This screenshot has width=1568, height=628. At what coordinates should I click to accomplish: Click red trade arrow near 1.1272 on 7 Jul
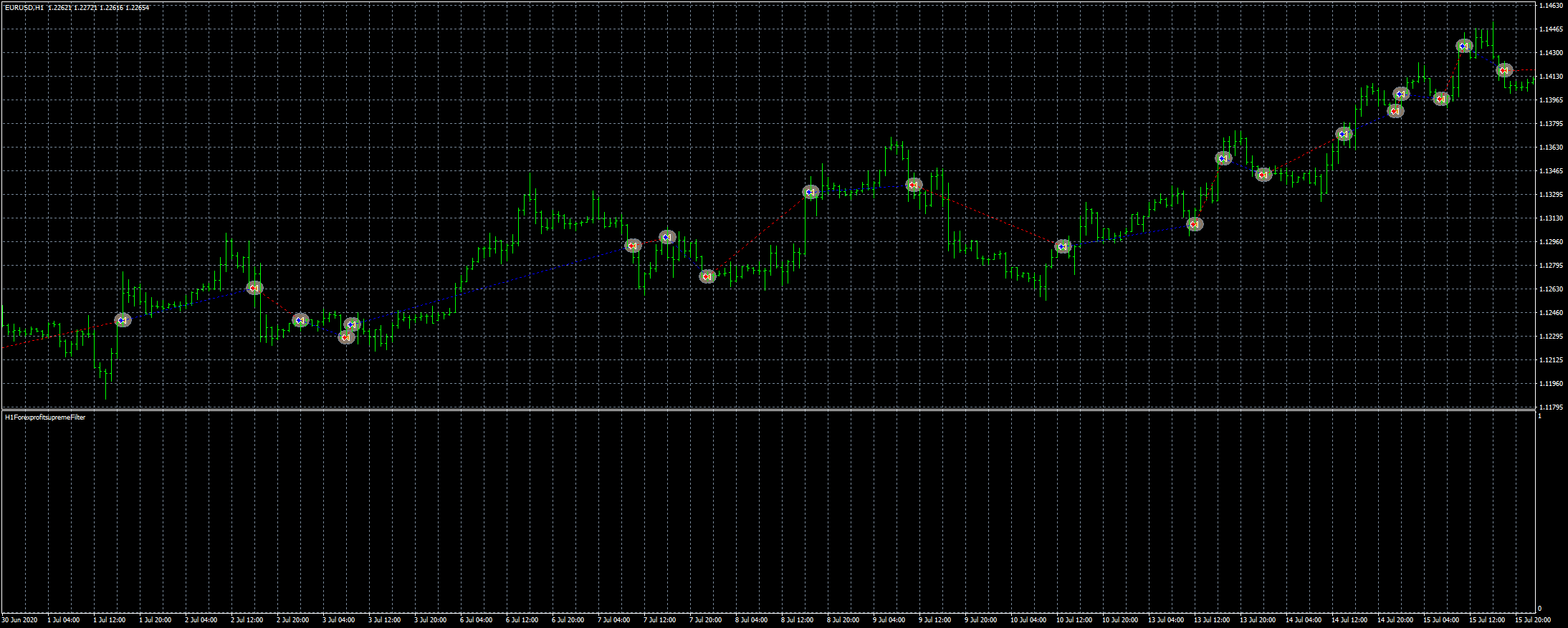coord(707,276)
